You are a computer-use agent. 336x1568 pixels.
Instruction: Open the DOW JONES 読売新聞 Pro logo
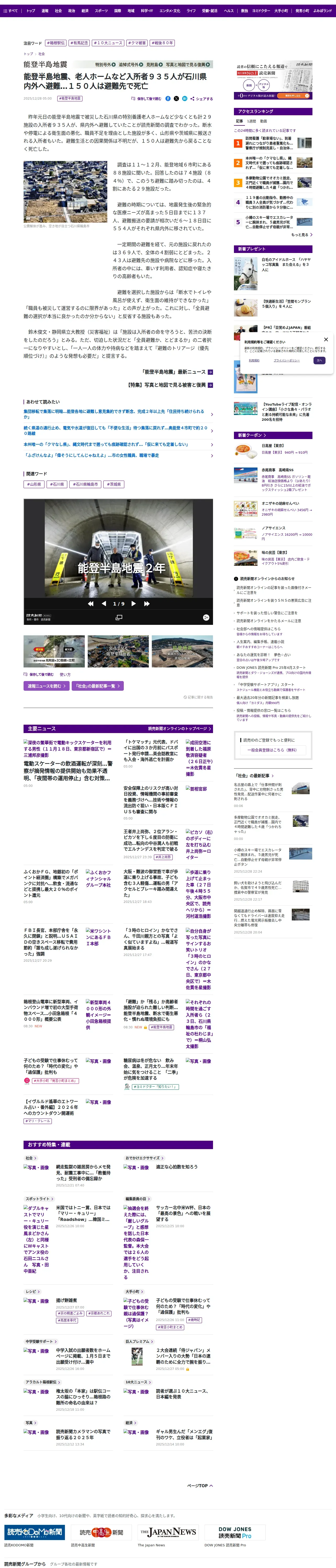pos(235,1533)
